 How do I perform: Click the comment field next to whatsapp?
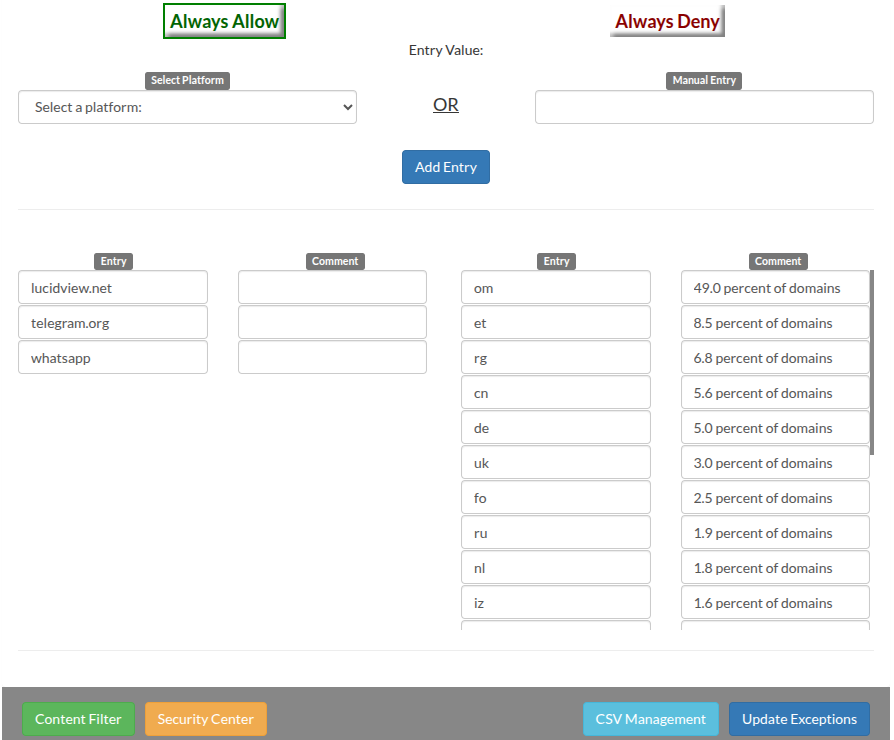coord(332,358)
